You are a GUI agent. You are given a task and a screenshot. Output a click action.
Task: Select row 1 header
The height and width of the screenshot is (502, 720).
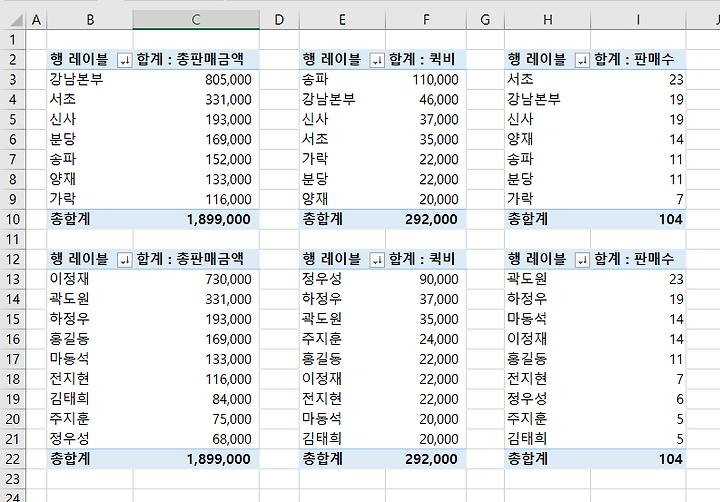pos(13,39)
